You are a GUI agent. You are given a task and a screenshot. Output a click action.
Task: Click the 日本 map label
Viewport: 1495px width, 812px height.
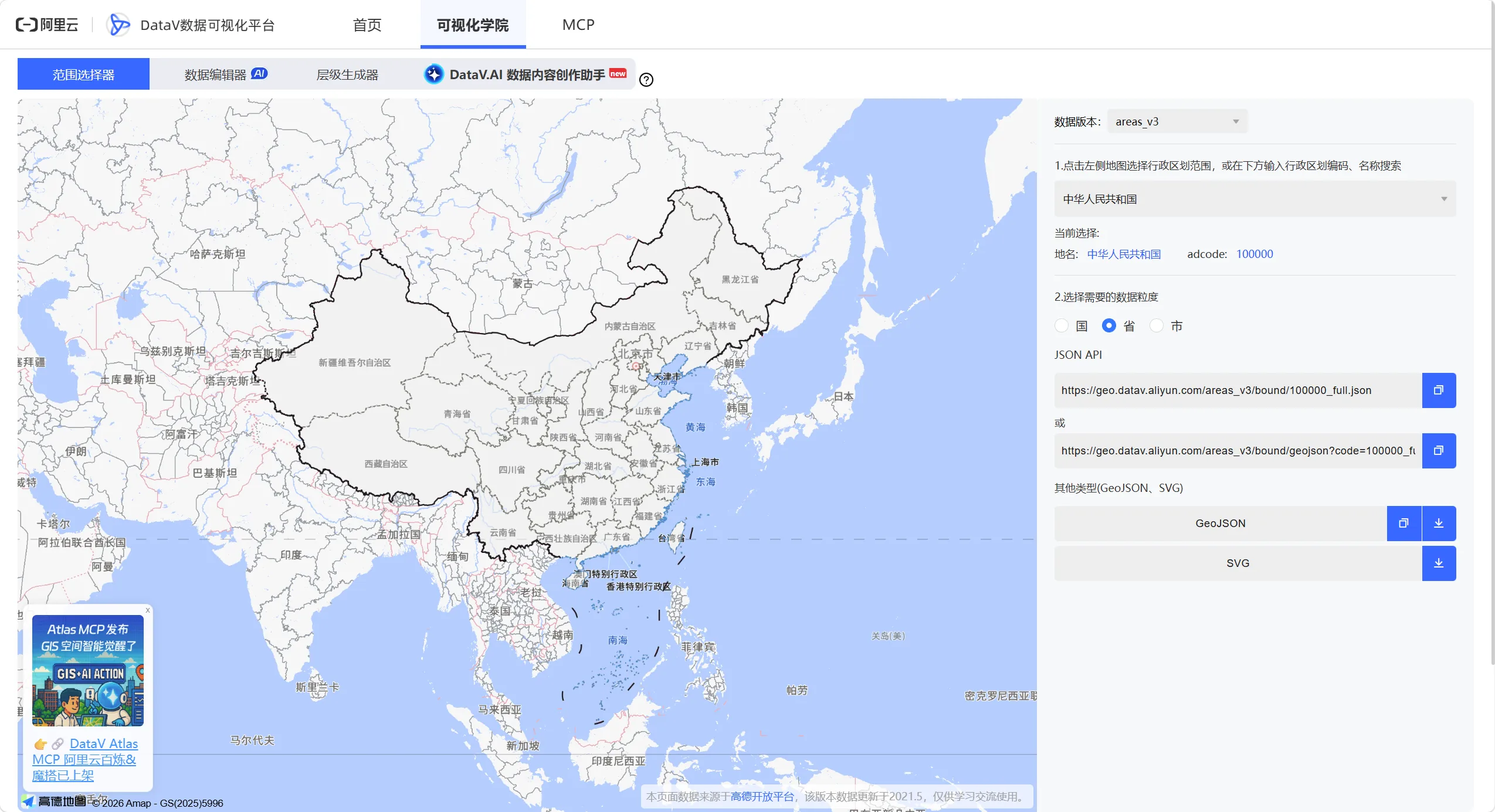(x=844, y=396)
